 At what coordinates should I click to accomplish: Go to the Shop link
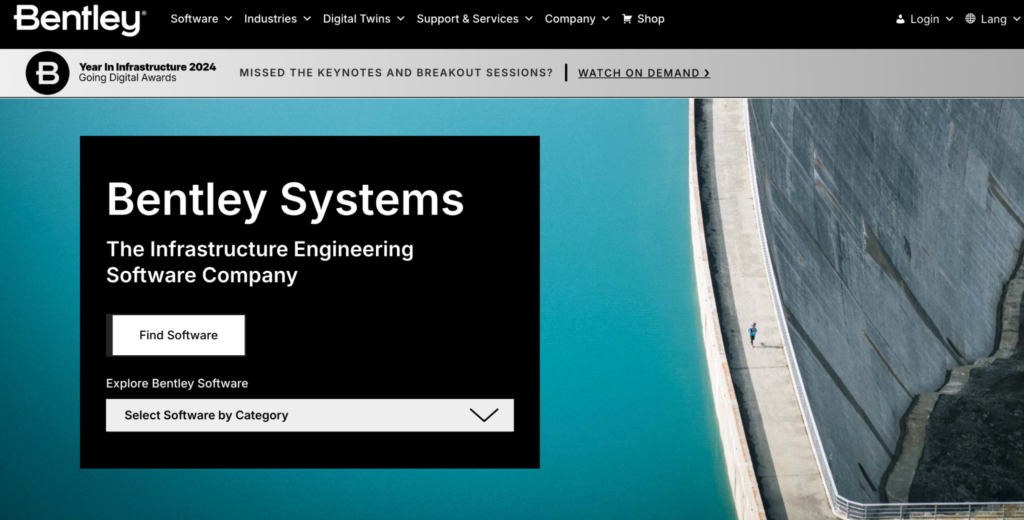pos(650,19)
